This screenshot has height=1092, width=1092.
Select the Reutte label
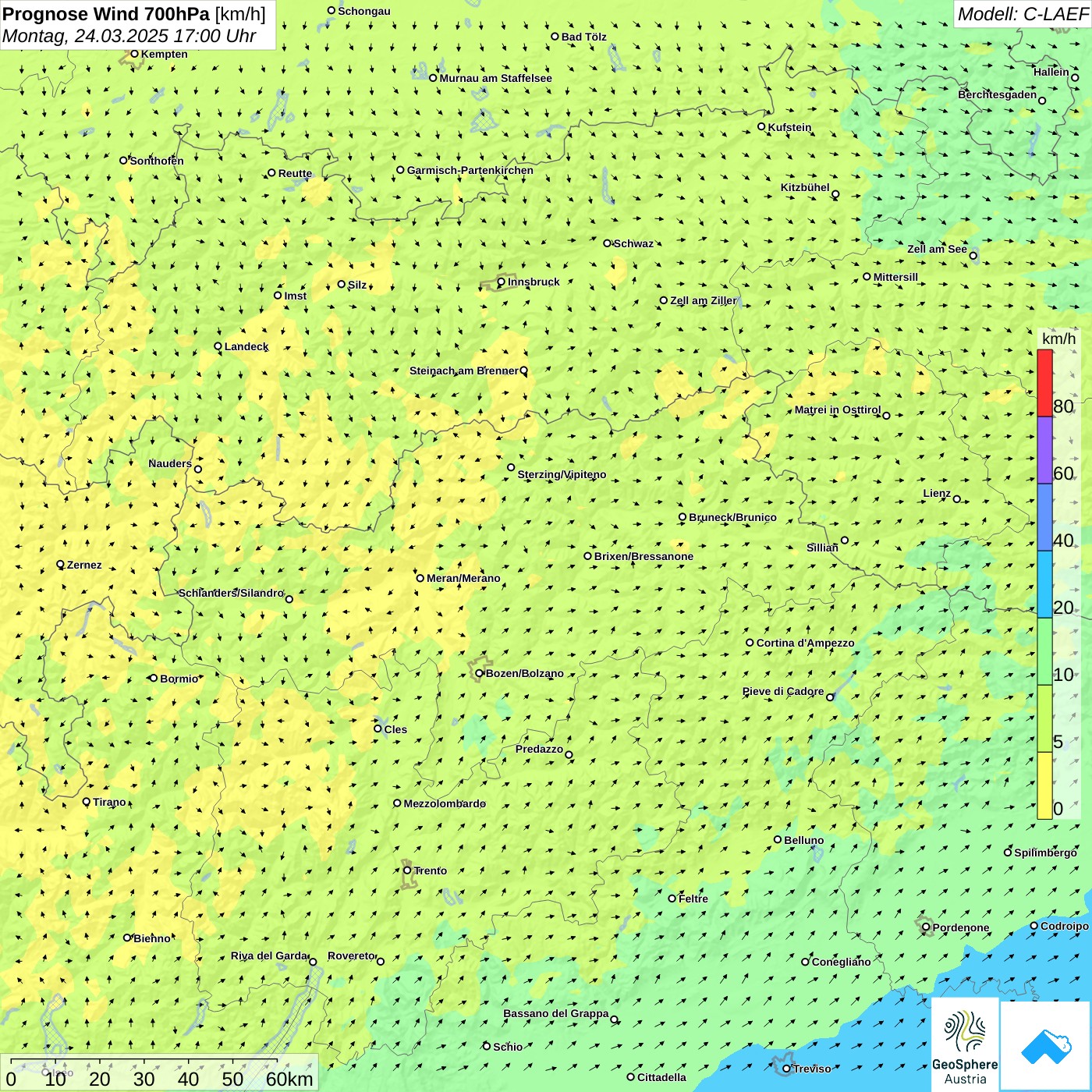click(295, 173)
